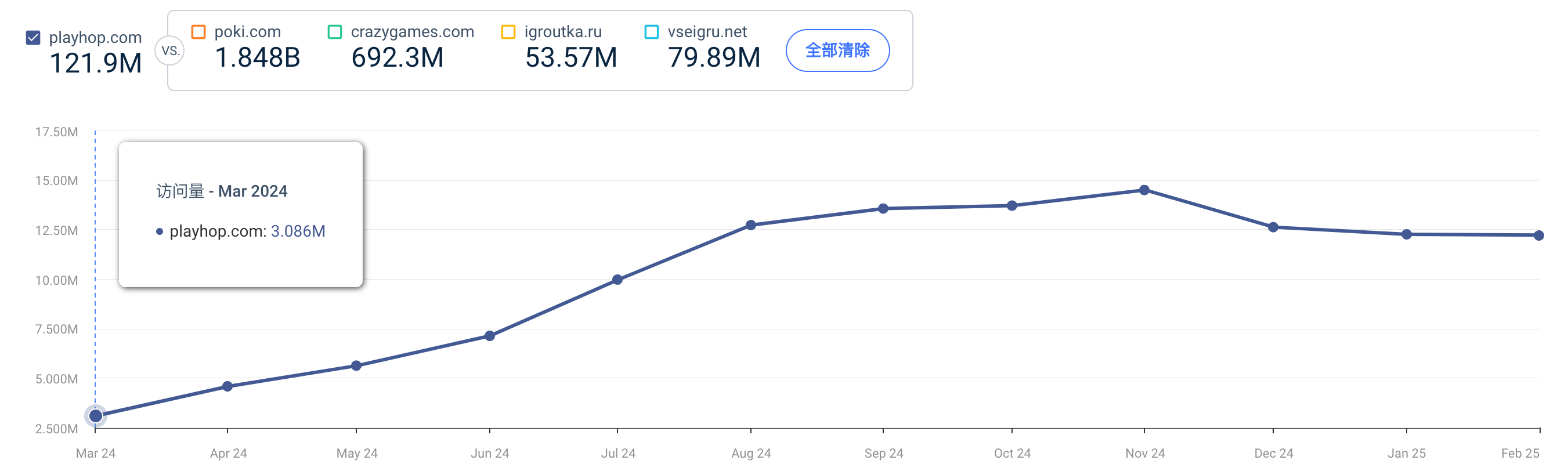Select the Mar 24 data point
The height and width of the screenshot is (471, 1568).
96,416
